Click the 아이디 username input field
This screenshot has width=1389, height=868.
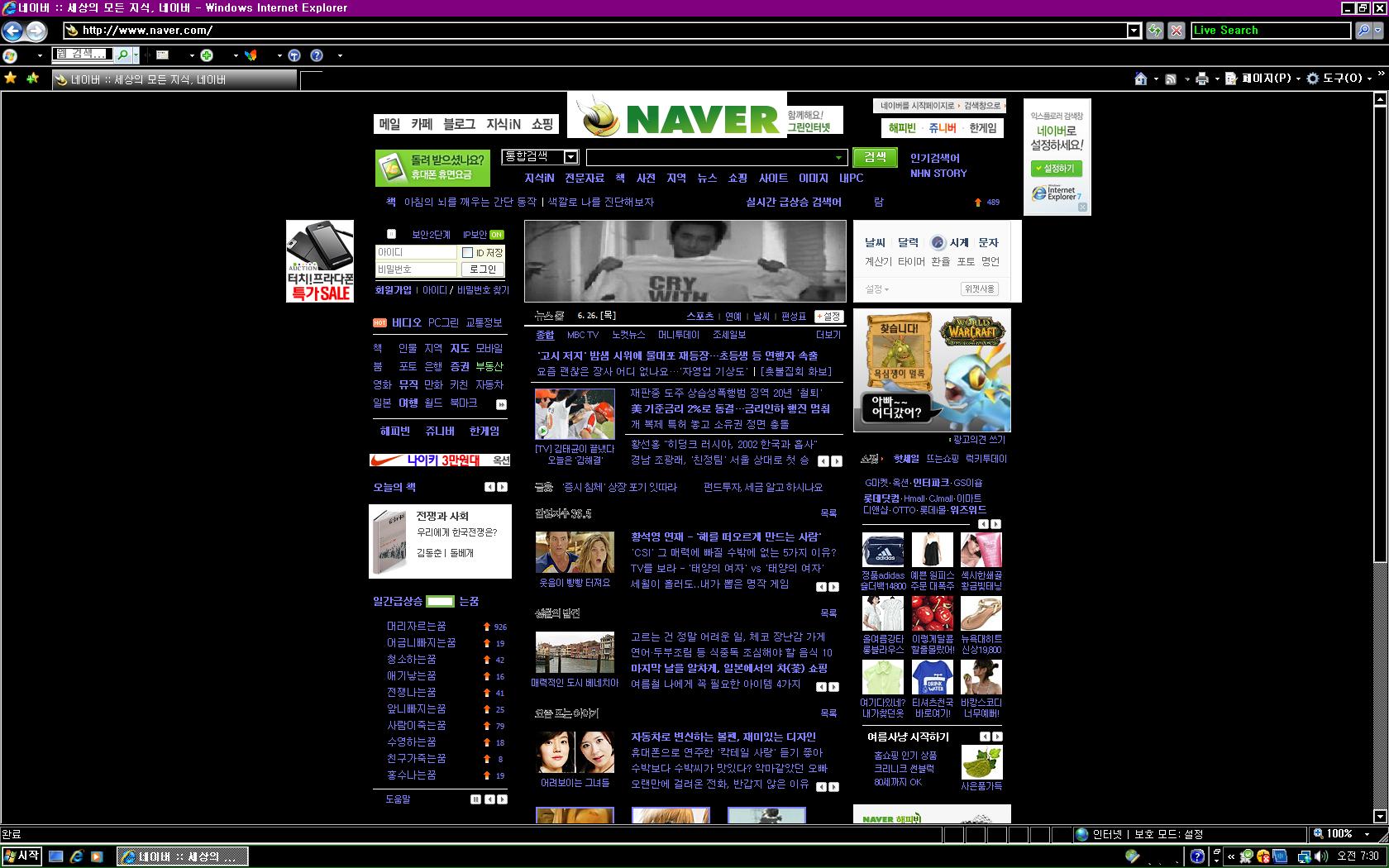pyautogui.click(x=416, y=252)
